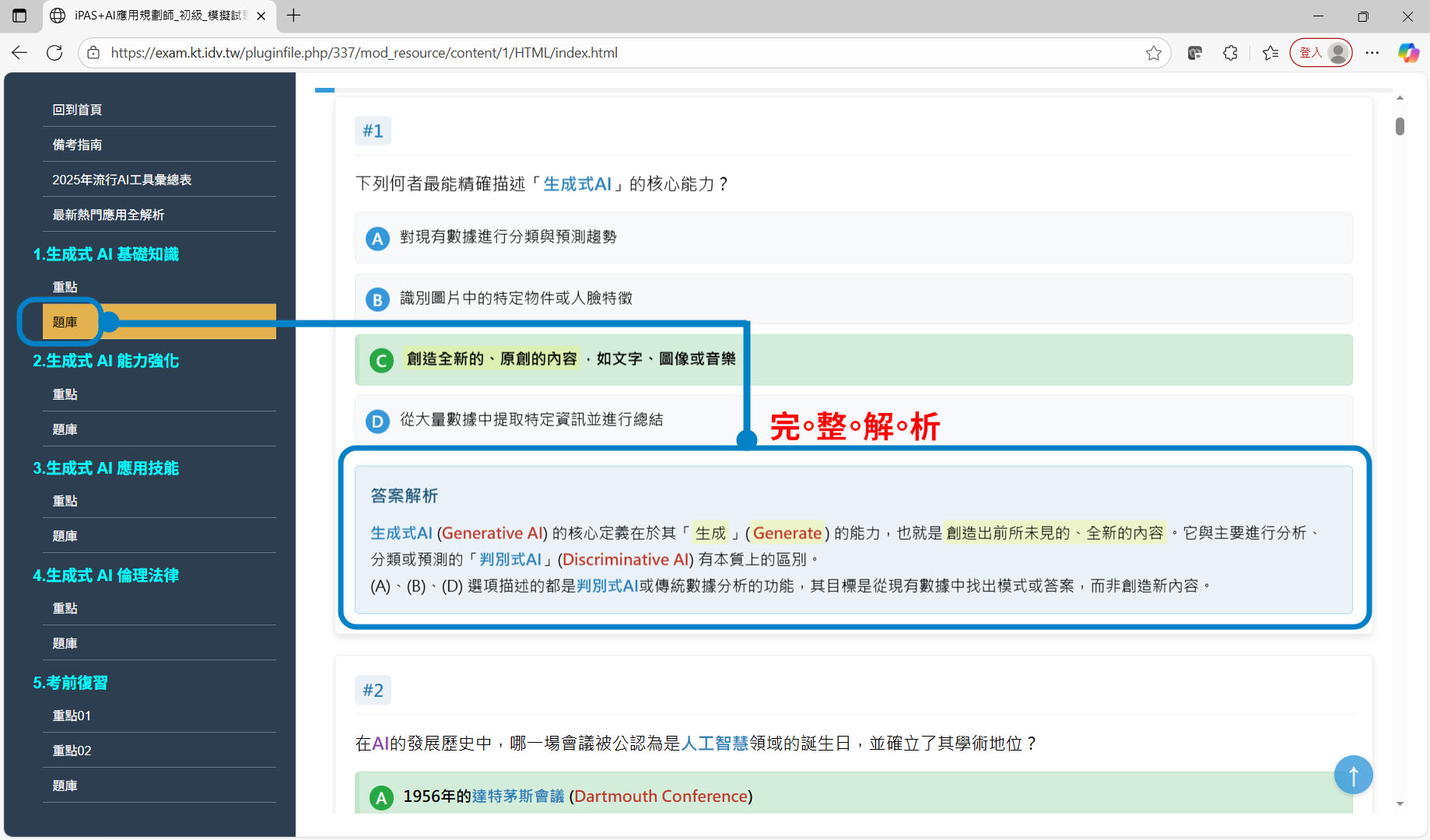
Task: Go to 回到首頁 in sidebar
Action: click(159, 110)
